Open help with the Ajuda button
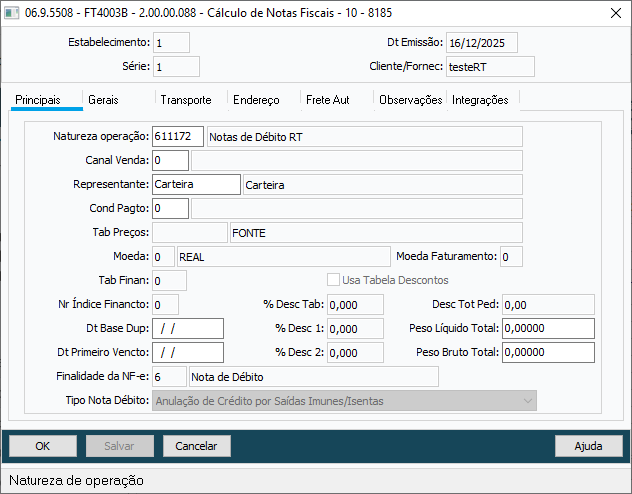The height and width of the screenshot is (494, 632). click(x=588, y=446)
